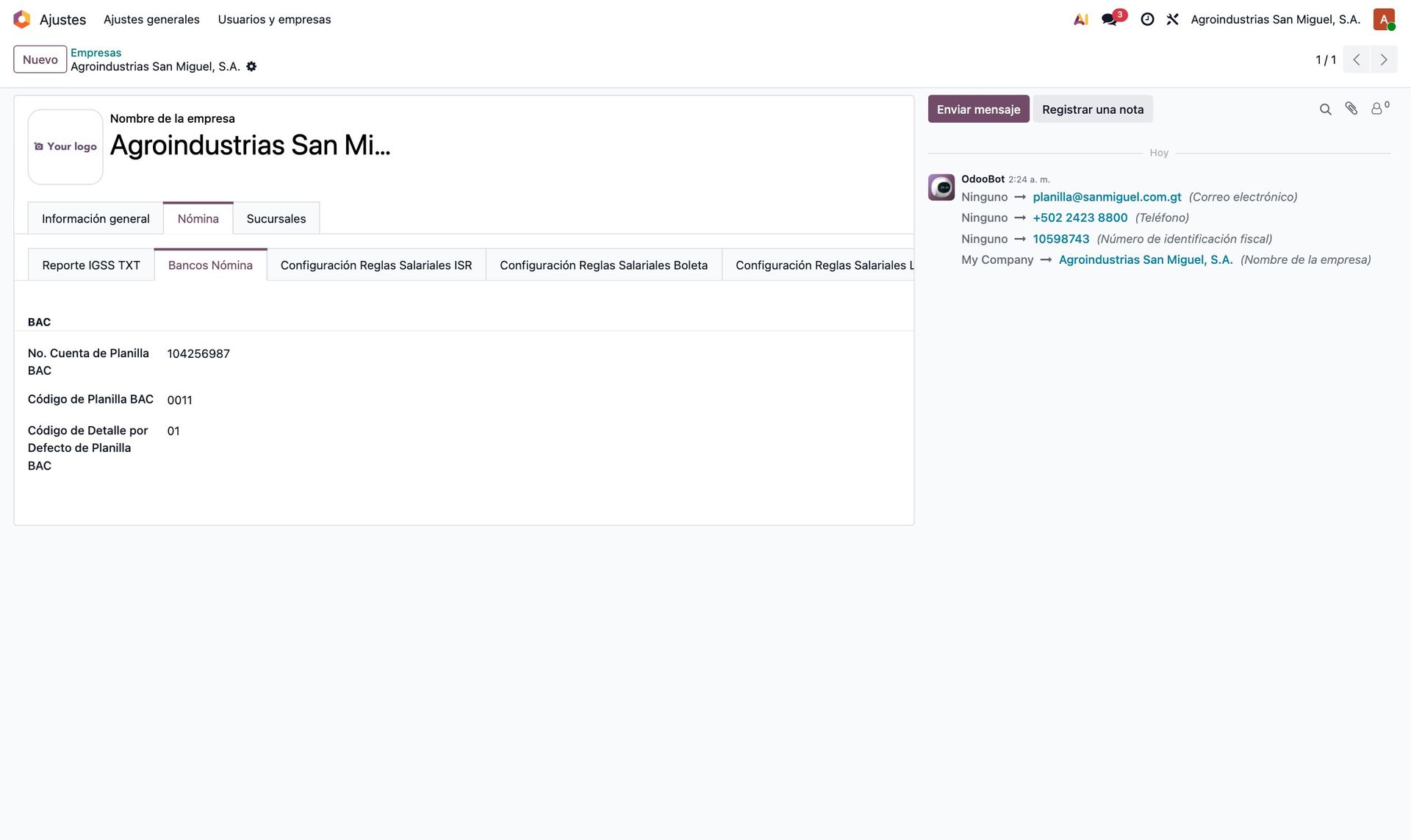1411x840 pixels.
Task: Open the Ajustes generales menu
Action: click(x=151, y=19)
